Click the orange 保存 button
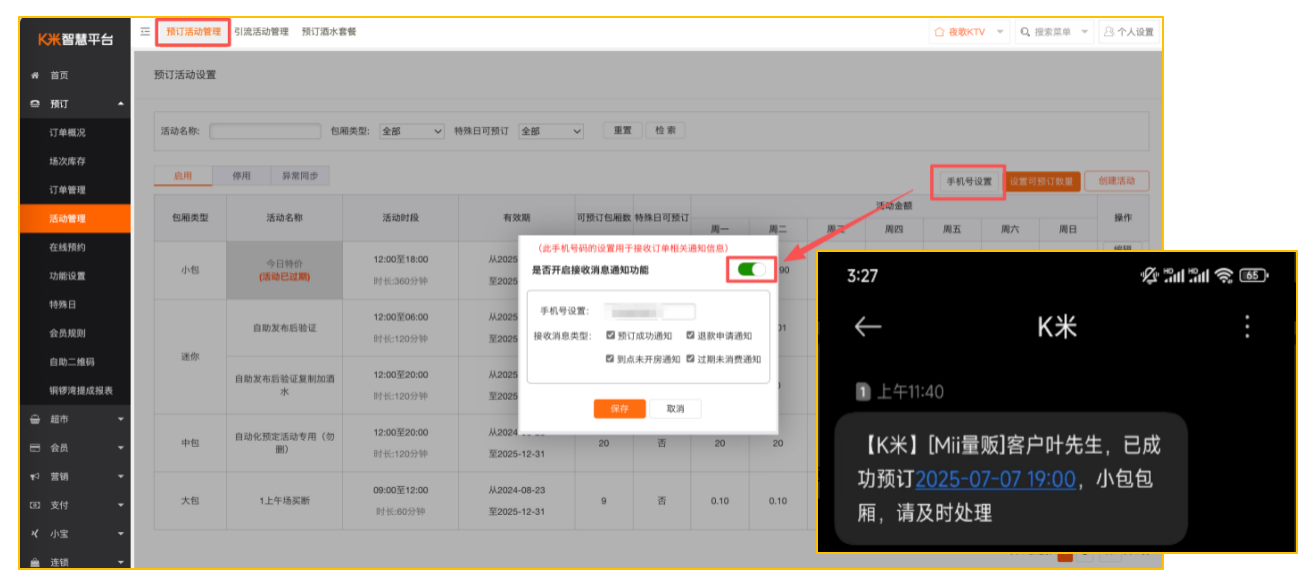Image resolution: width=1316 pixels, height=582 pixels. click(x=618, y=409)
